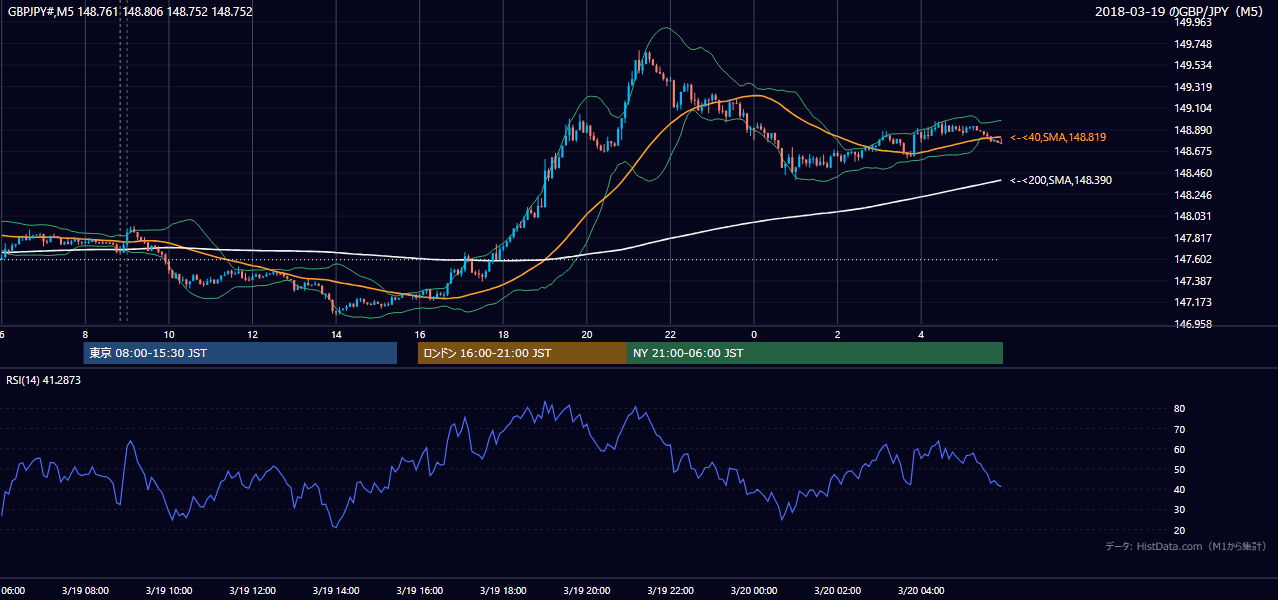Select hour label 0 under the price chart

[x=754, y=334]
